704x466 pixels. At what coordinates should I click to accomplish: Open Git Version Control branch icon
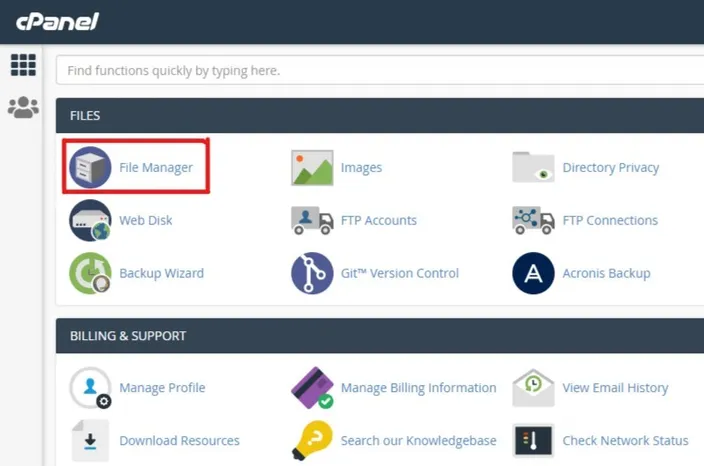click(312, 273)
